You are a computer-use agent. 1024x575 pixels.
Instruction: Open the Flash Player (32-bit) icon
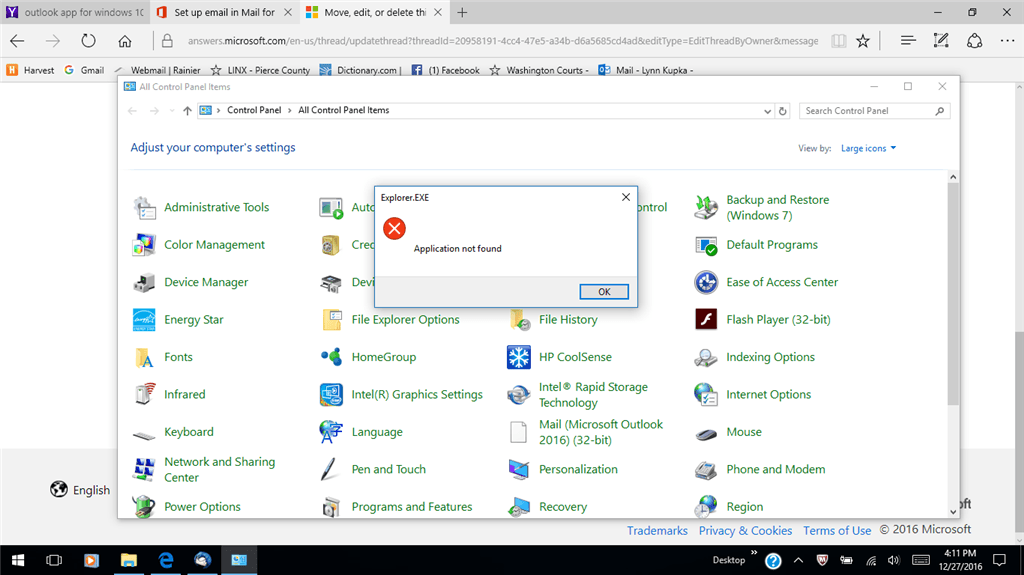[x=706, y=320]
